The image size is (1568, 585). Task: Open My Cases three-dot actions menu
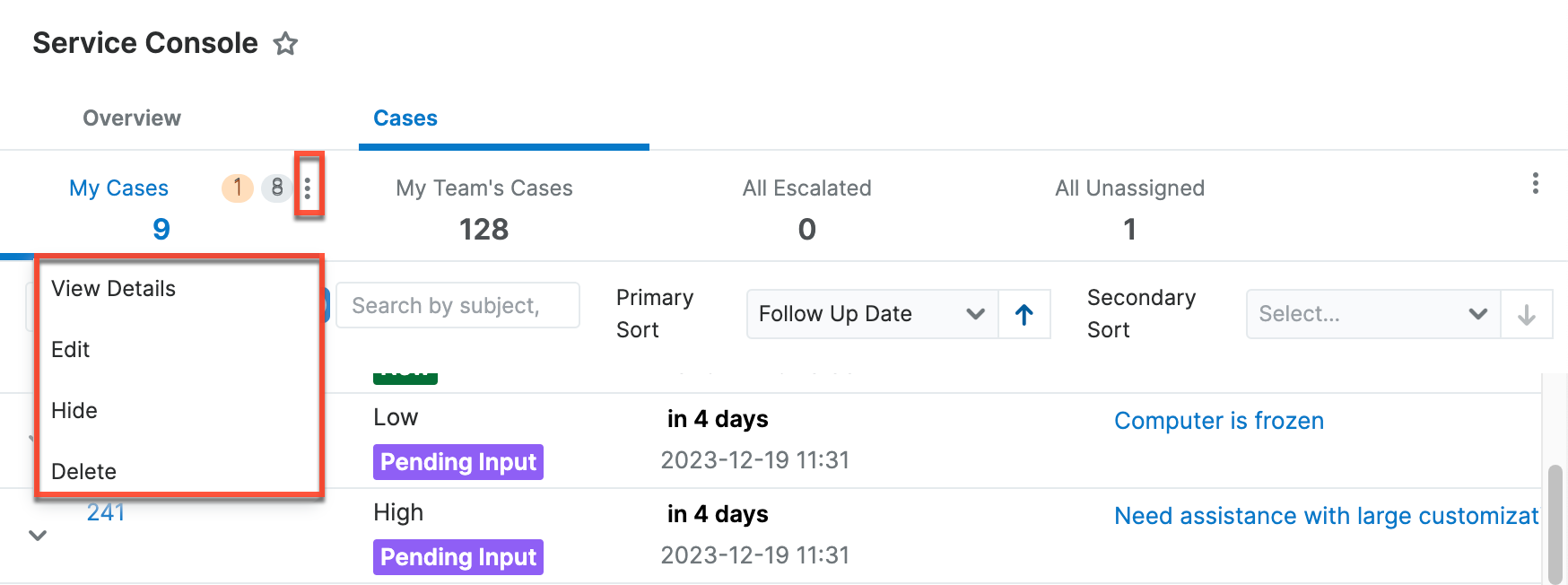click(x=308, y=188)
